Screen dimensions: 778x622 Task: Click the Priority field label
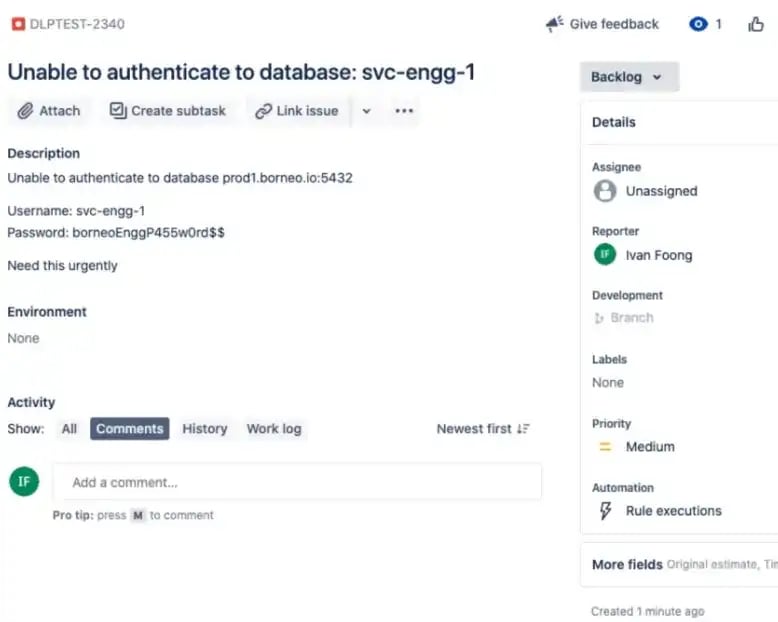click(x=611, y=423)
